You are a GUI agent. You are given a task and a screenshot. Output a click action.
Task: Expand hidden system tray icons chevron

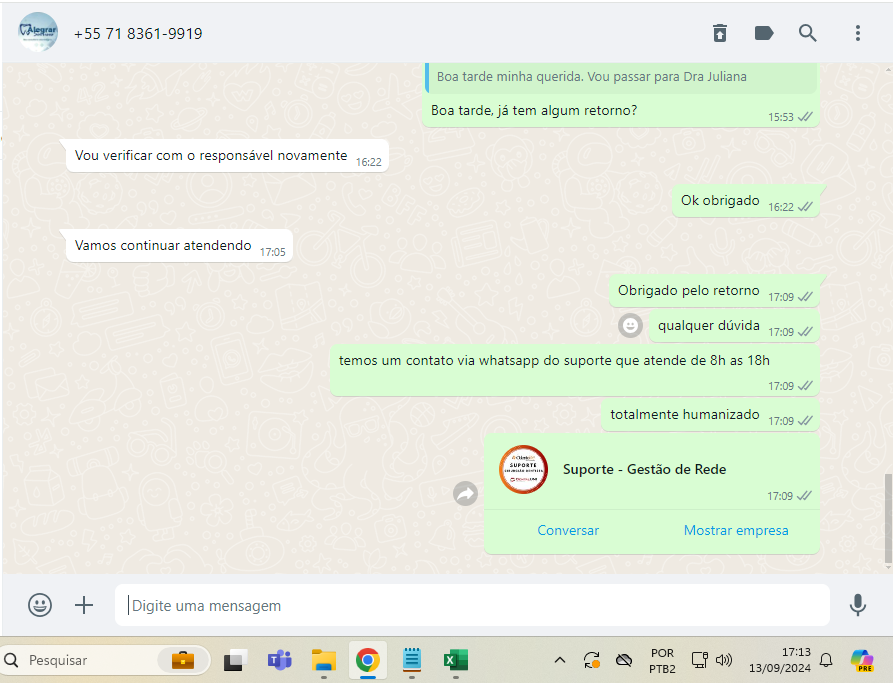coord(560,660)
